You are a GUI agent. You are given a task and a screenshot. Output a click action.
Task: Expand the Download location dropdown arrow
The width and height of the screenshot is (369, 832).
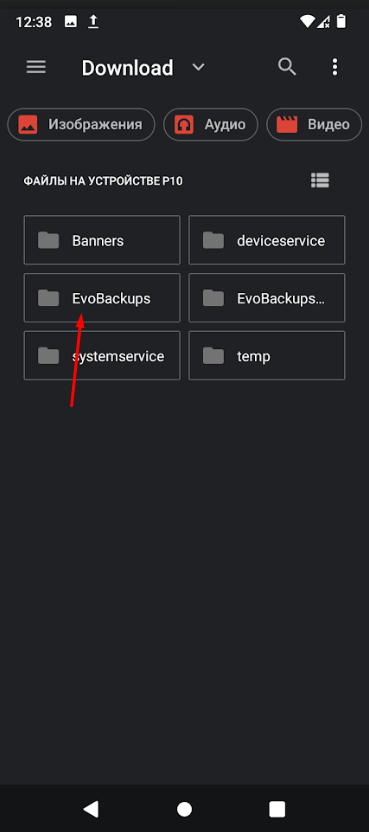tap(198, 67)
